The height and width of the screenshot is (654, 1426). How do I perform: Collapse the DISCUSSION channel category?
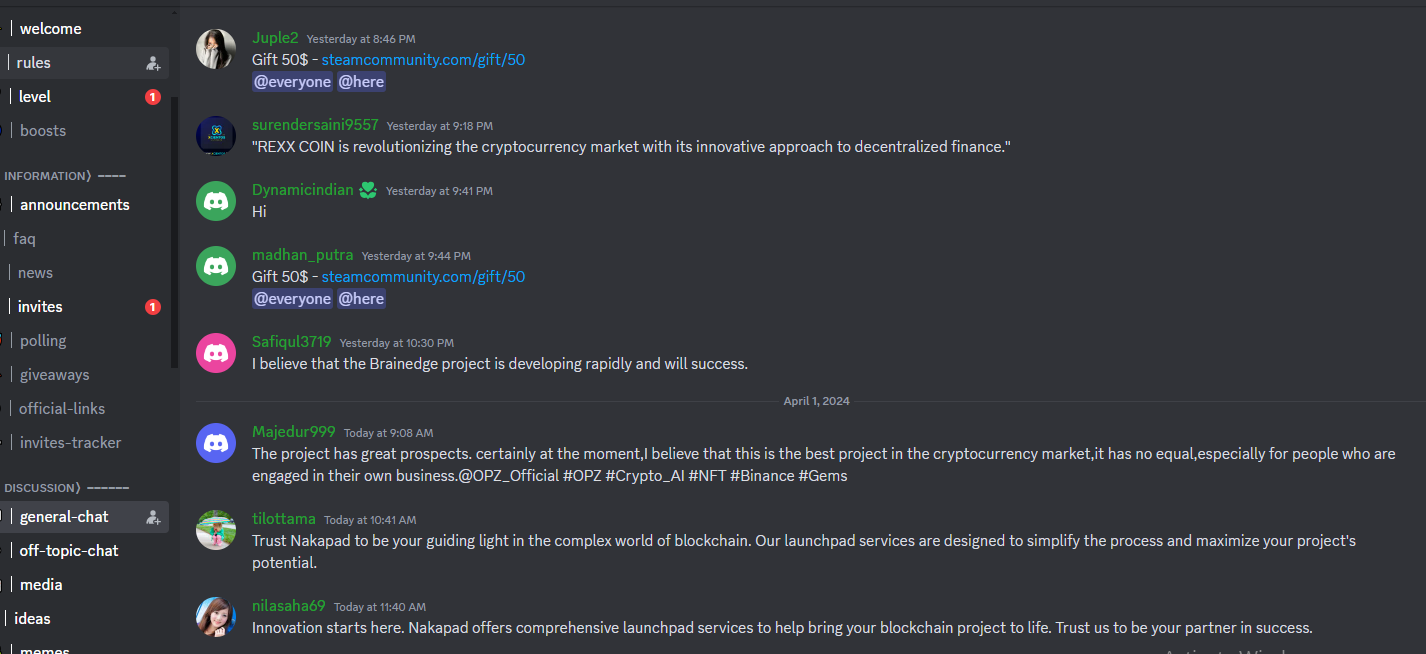66,488
